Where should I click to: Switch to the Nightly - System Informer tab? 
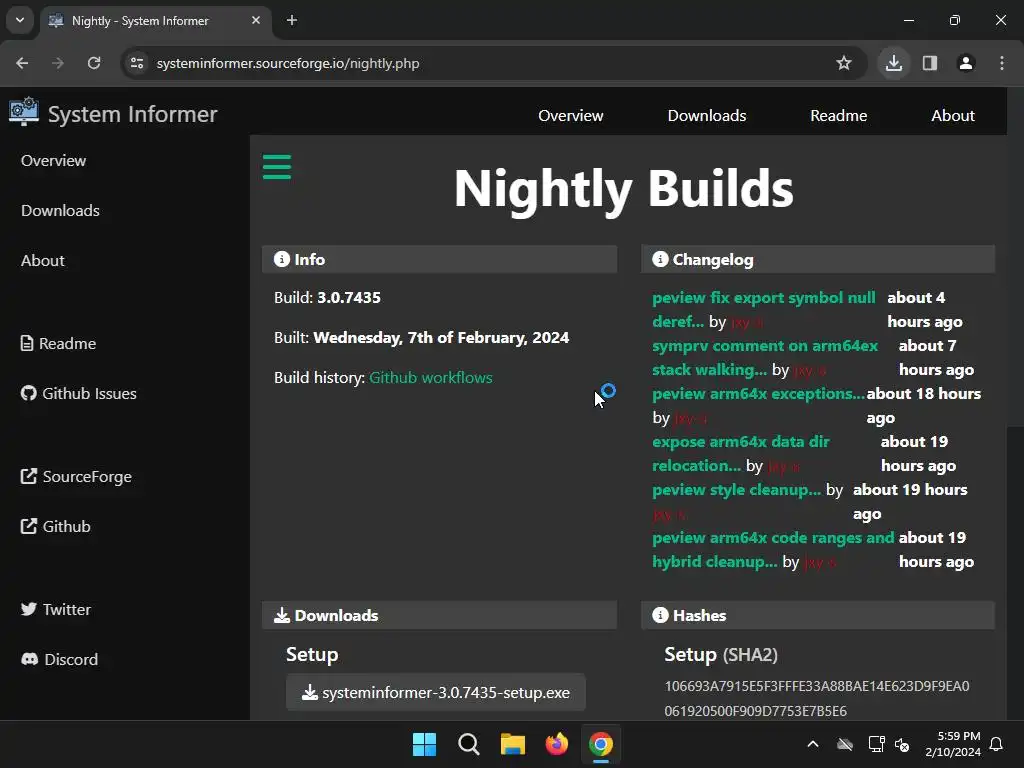pyautogui.click(x=153, y=20)
